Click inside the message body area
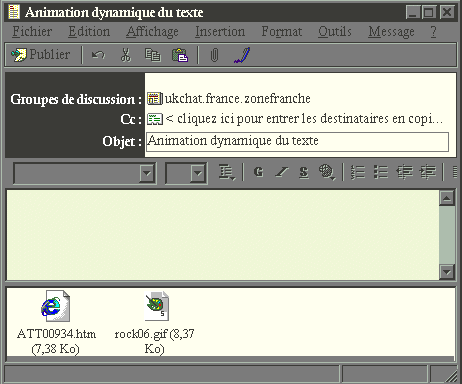 [x=223, y=235]
